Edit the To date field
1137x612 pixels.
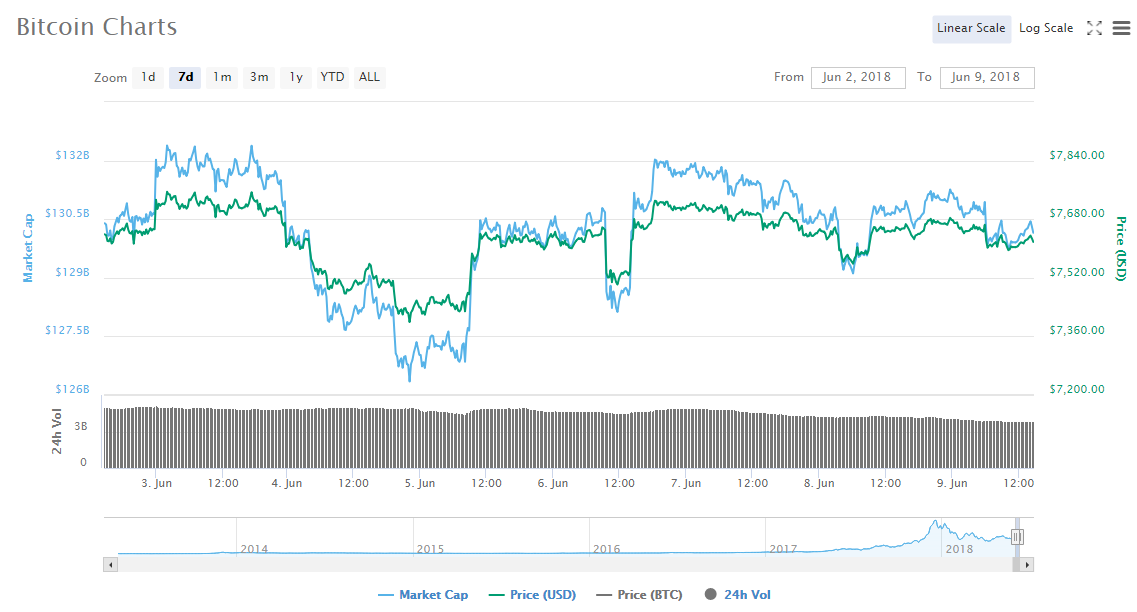coord(987,78)
